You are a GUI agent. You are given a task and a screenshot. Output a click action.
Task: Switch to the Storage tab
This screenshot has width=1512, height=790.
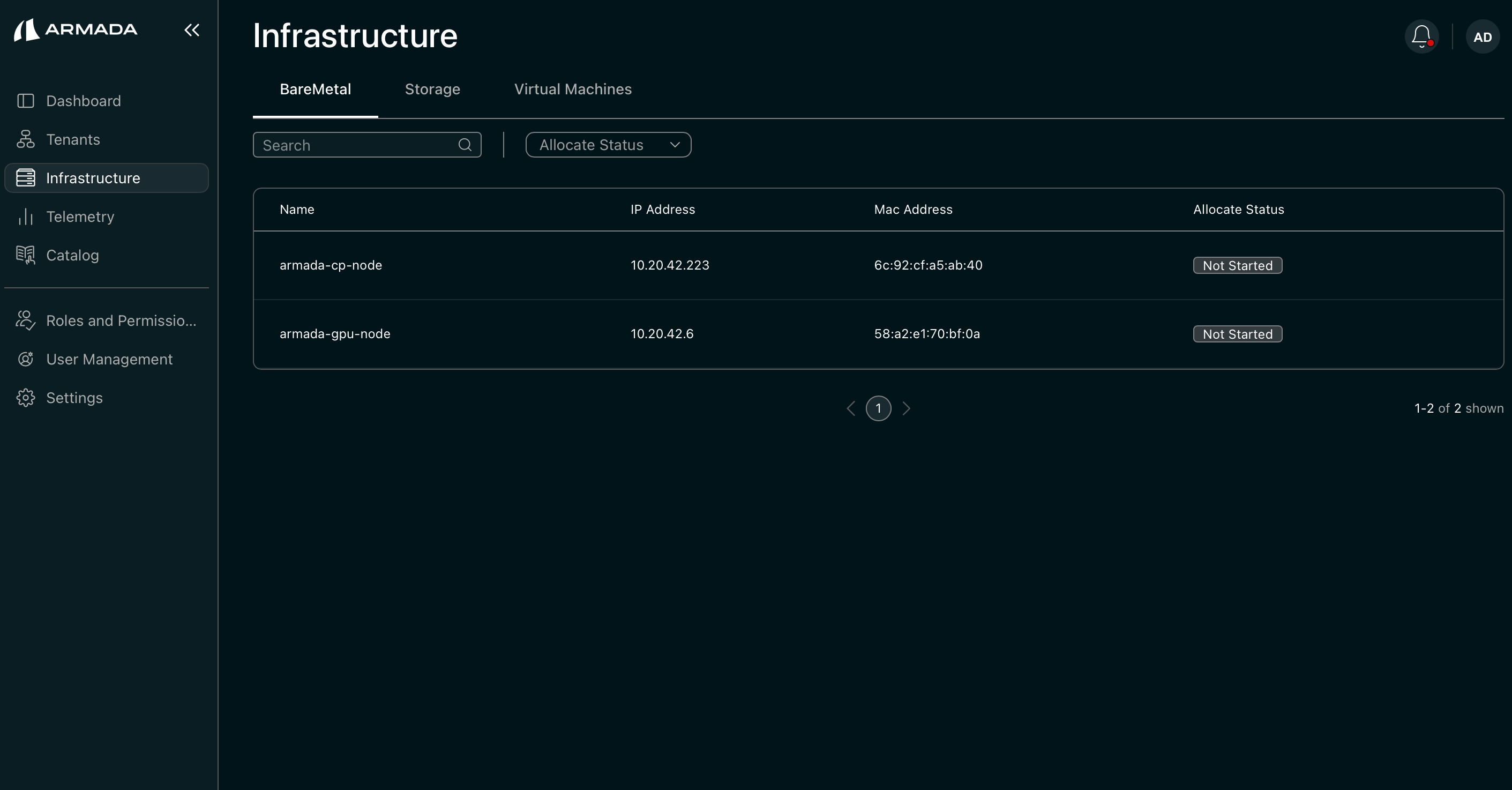coord(432,89)
